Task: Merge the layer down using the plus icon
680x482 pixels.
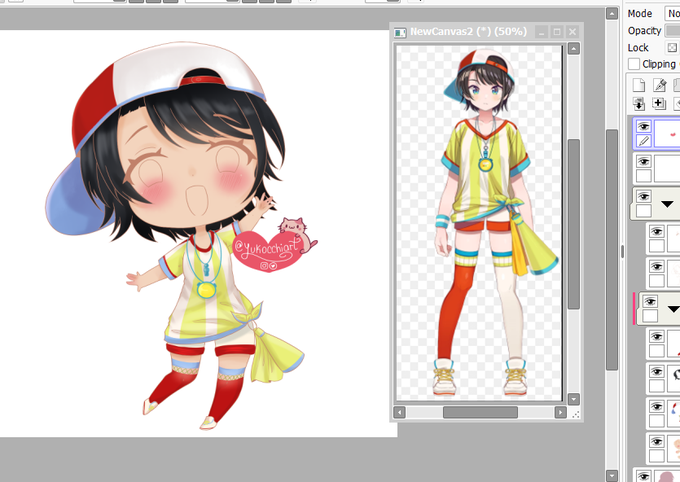Action: tap(659, 104)
